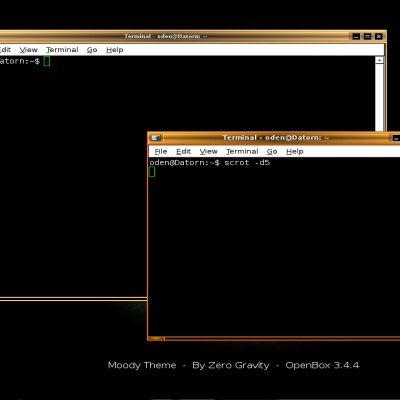Open Help menu in background terminal
The image size is (400, 400).
[x=115, y=50]
